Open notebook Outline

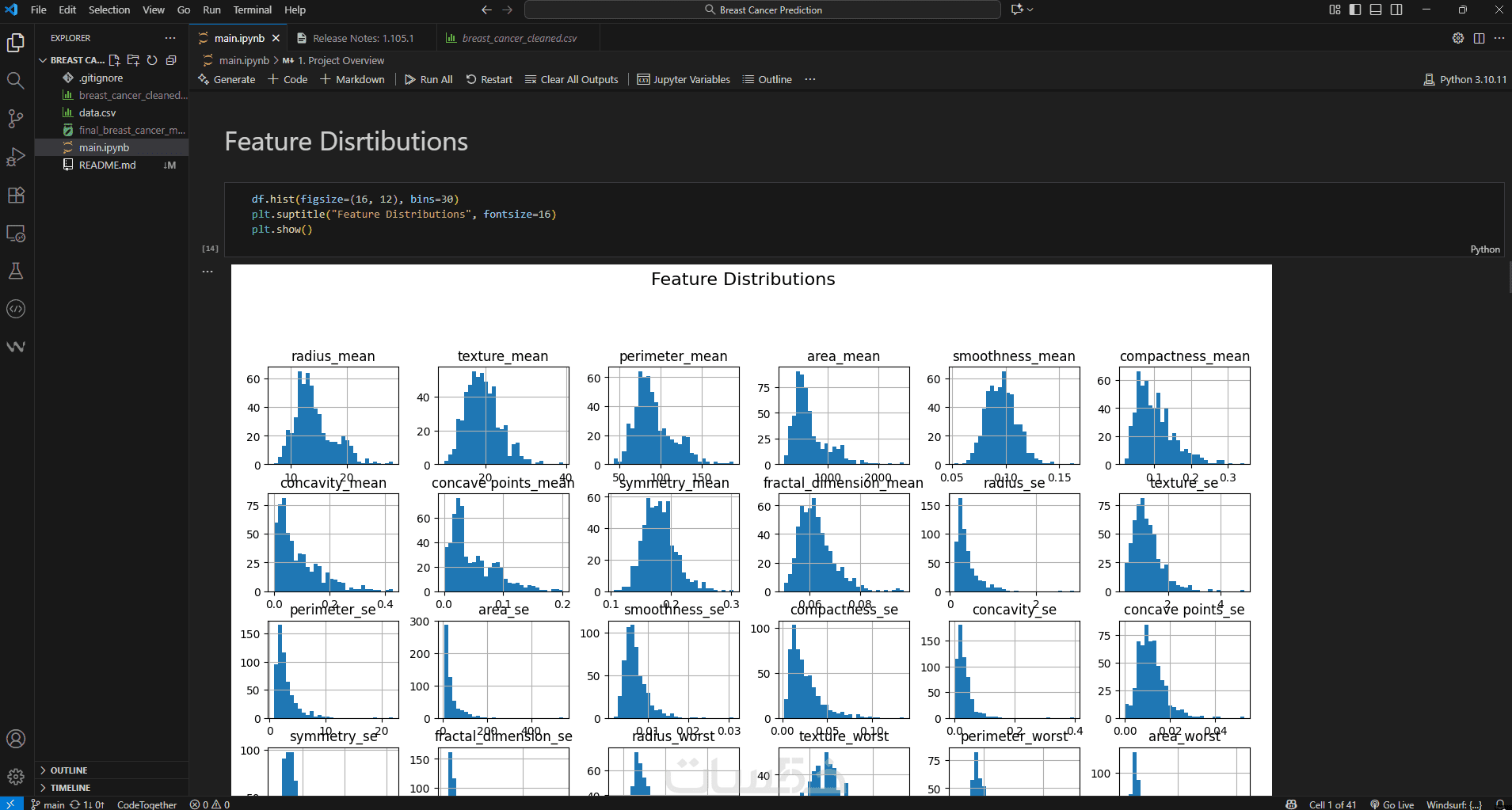point(767,79)
